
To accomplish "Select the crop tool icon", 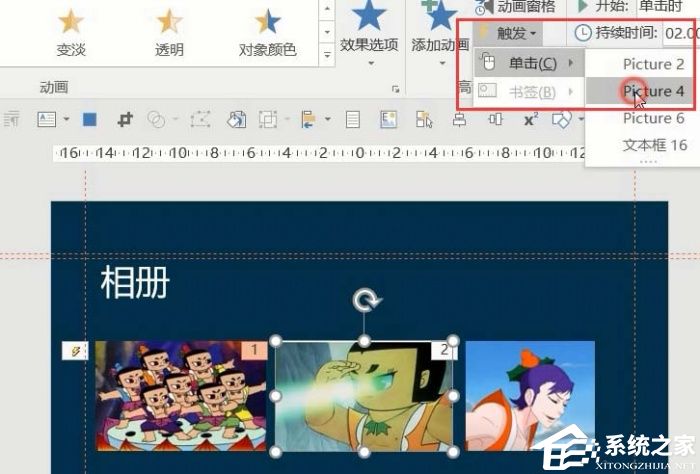I will [125, 120].
